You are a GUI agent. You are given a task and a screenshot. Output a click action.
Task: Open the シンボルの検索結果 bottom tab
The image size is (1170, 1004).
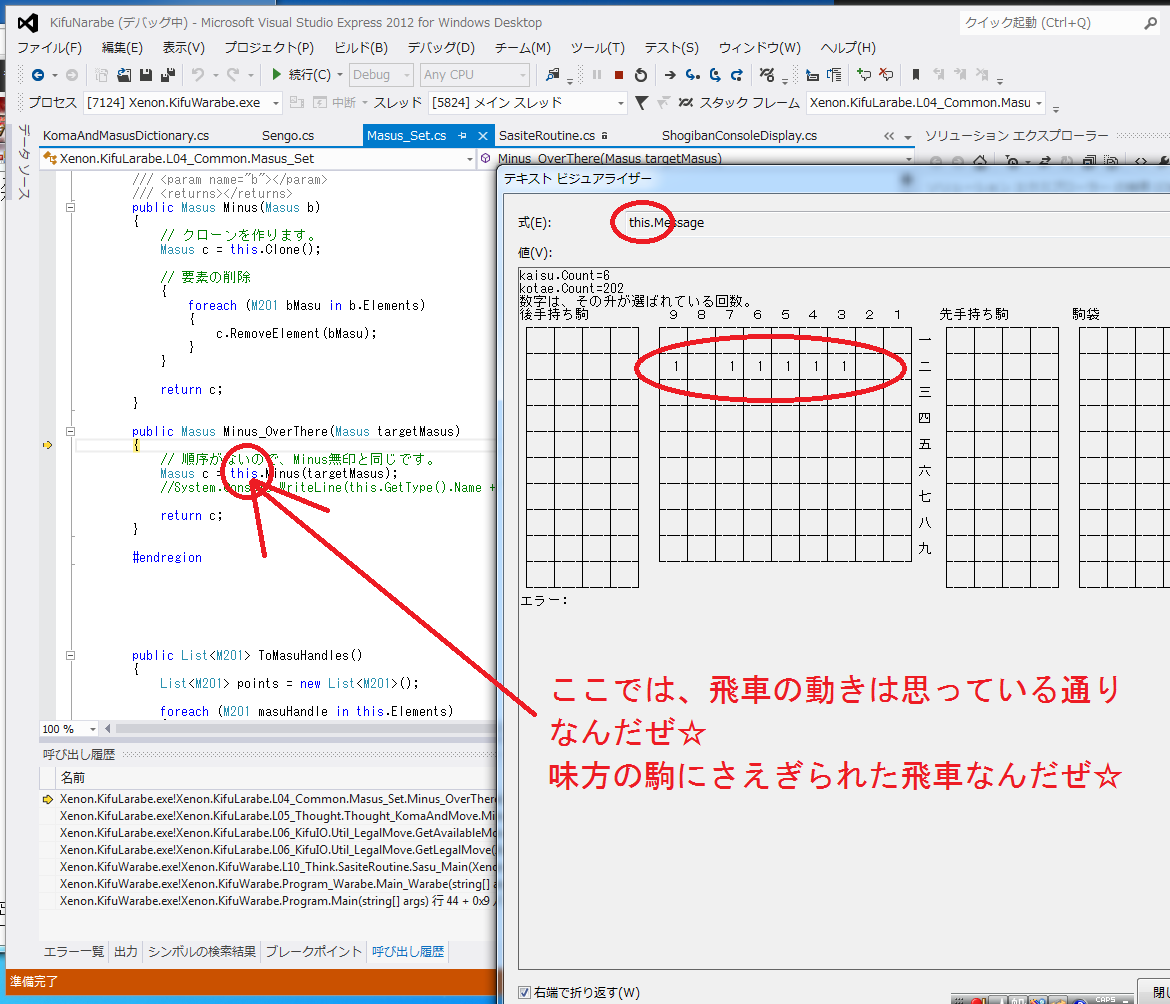coord(201,951)
